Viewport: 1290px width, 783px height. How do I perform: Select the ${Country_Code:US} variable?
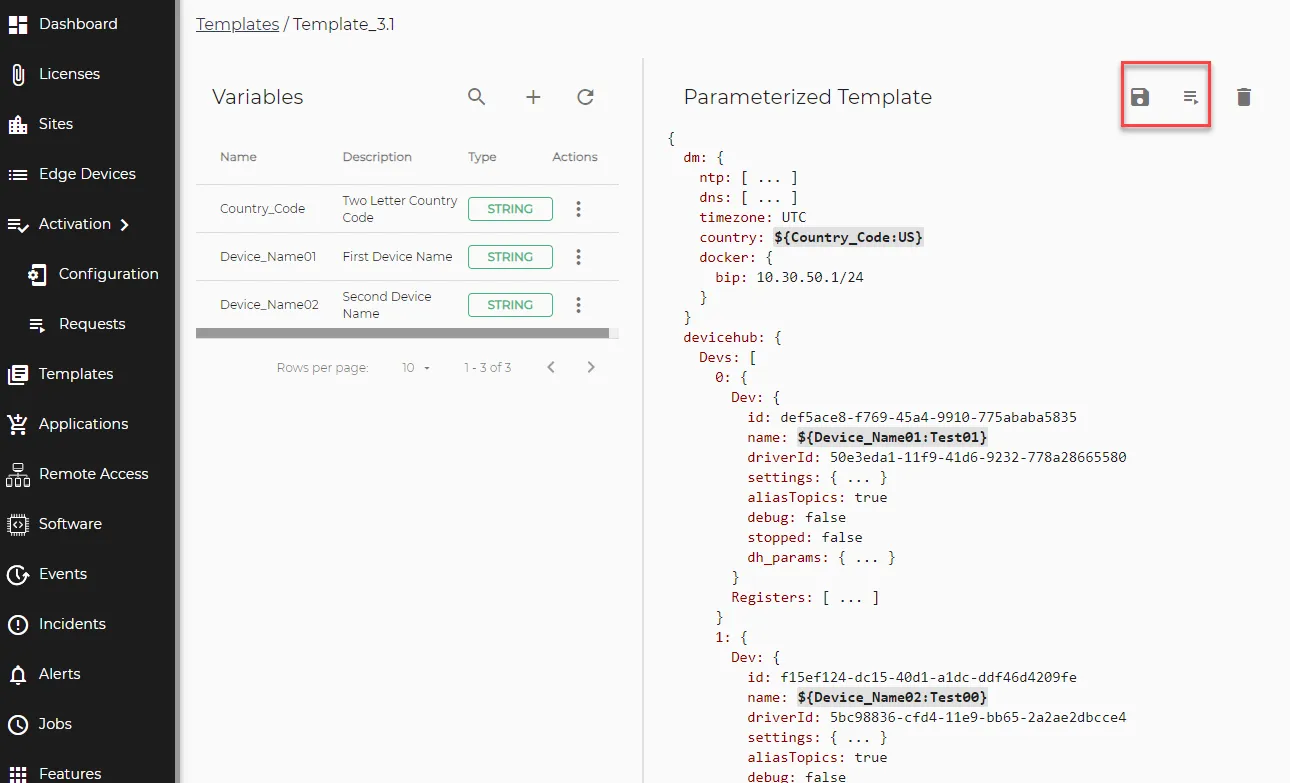849,237
